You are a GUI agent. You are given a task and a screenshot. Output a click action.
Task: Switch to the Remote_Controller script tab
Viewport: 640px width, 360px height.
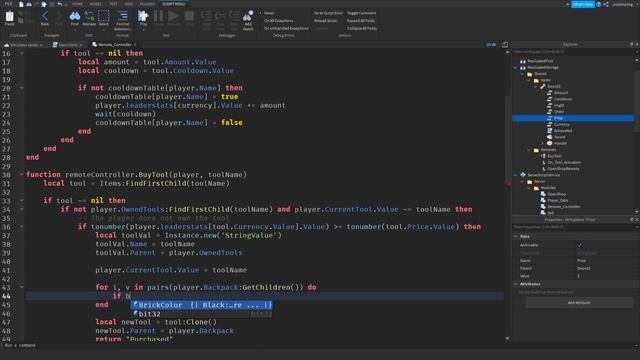click(114, 44)
